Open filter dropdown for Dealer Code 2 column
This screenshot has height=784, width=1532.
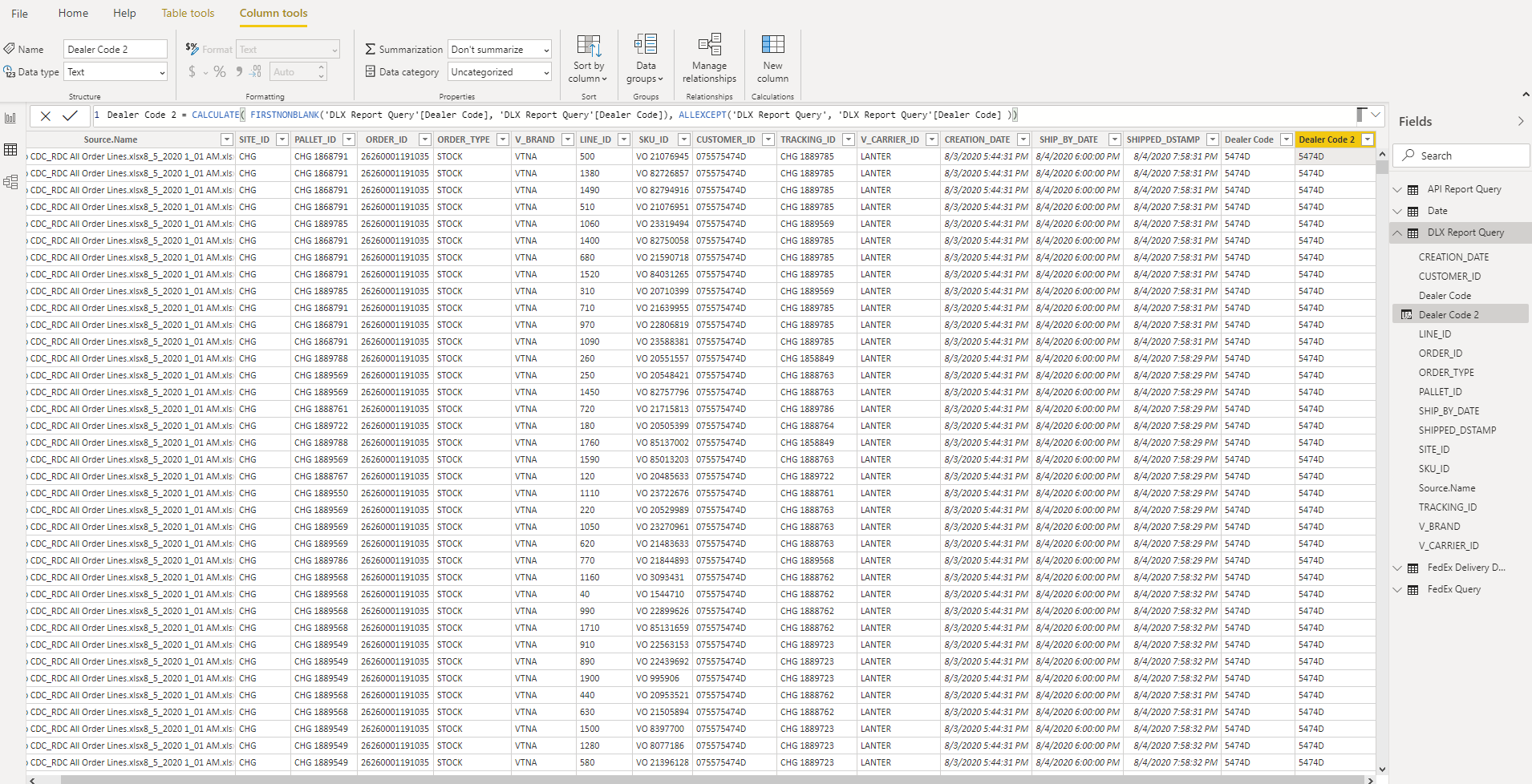click(1368, 139)
